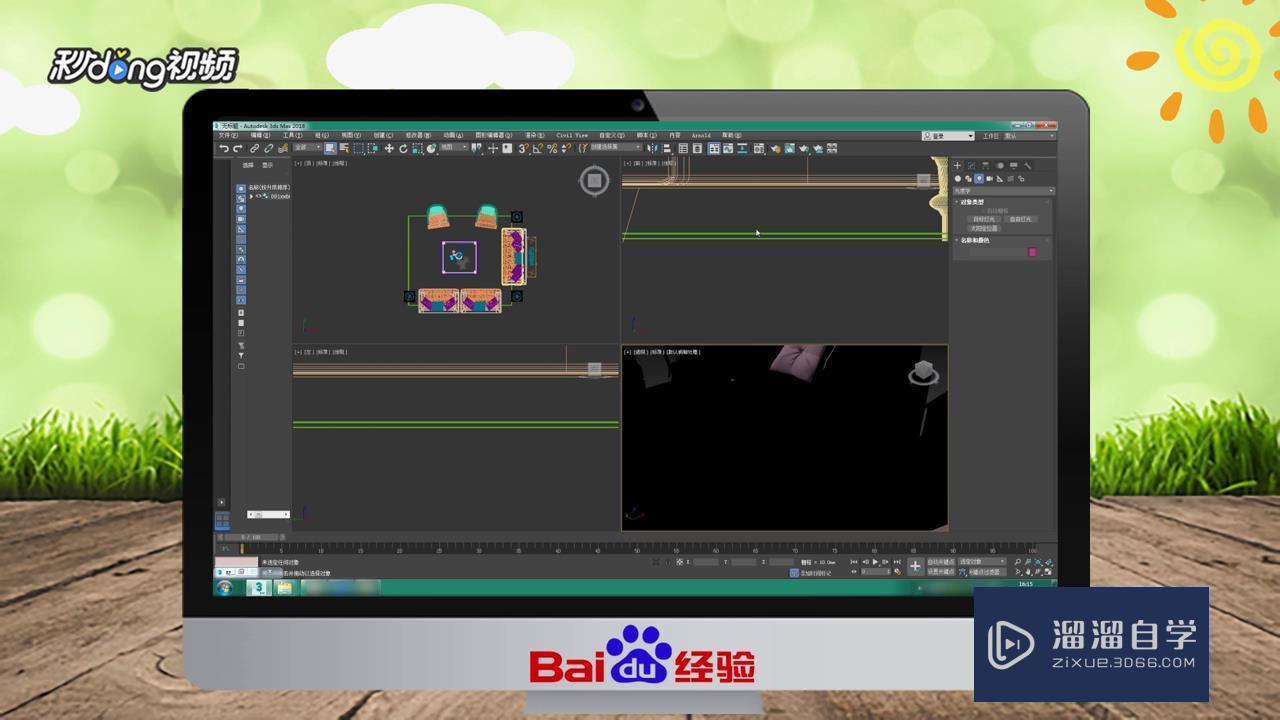Click the Sun Positioner button
Viewport: 1280px width, 720px height.
[984, 228]
